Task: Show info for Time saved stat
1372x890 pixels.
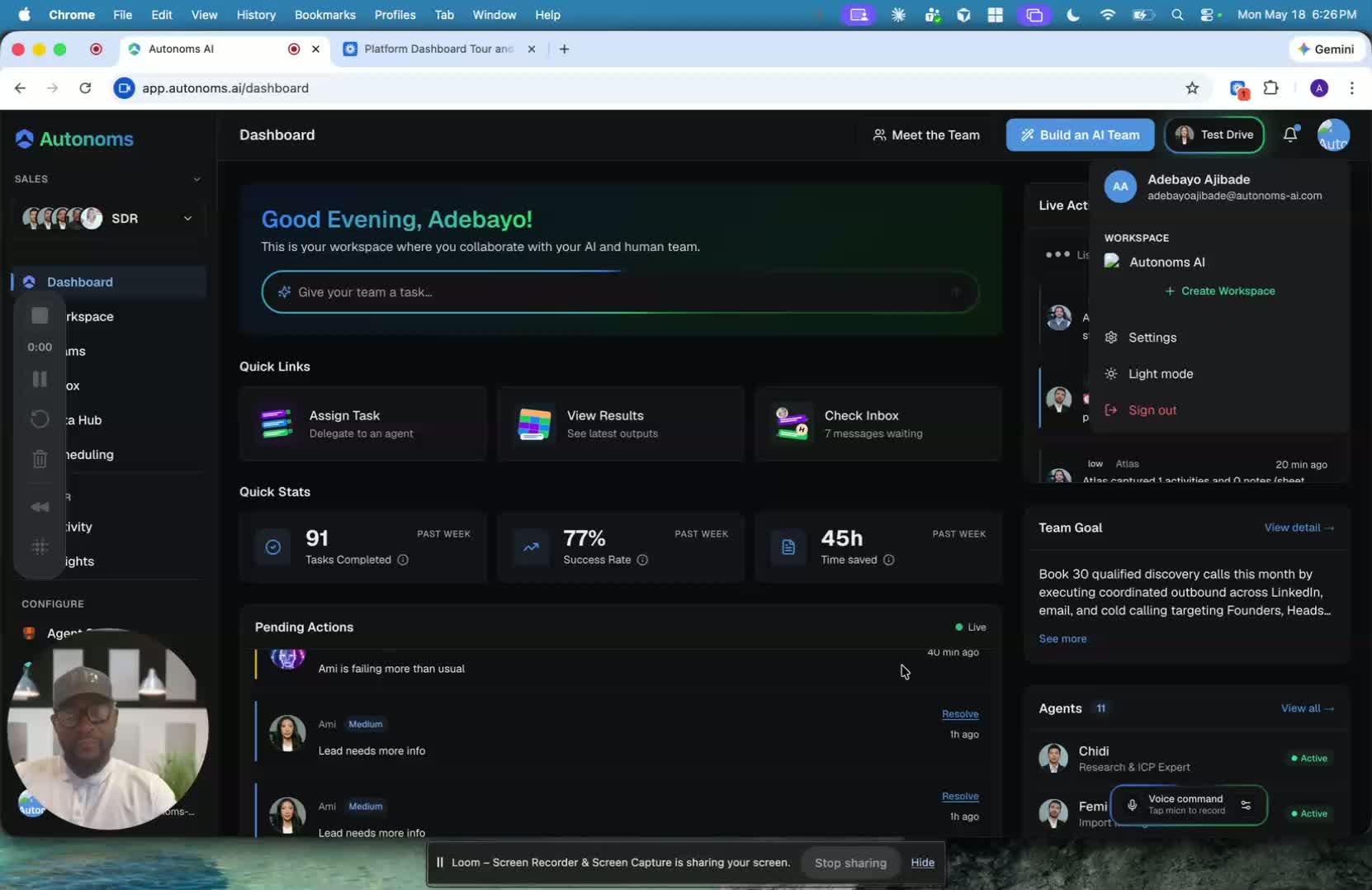Action: click(888, 560)
